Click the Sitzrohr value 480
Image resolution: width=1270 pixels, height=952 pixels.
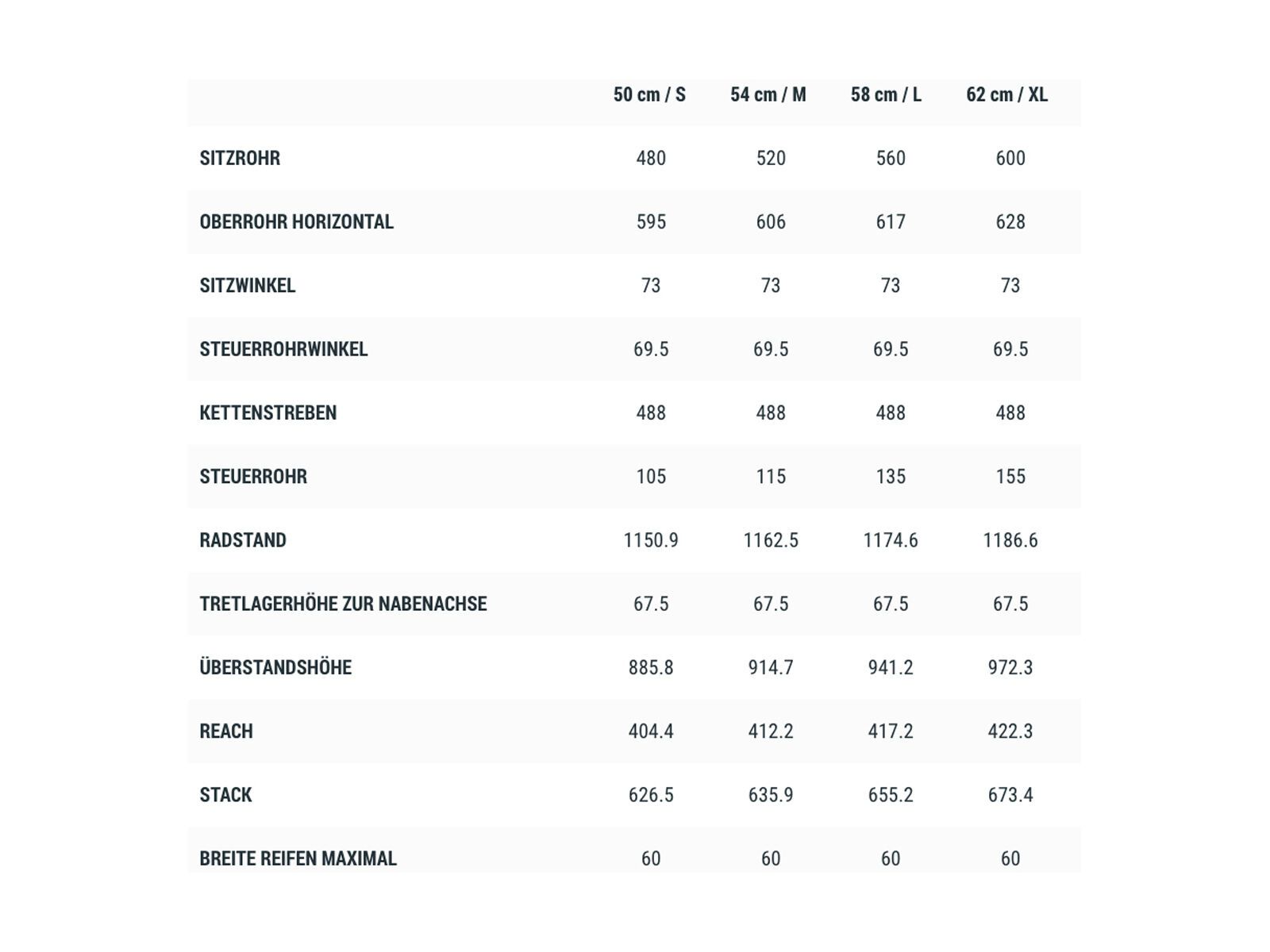pos(651,159)
